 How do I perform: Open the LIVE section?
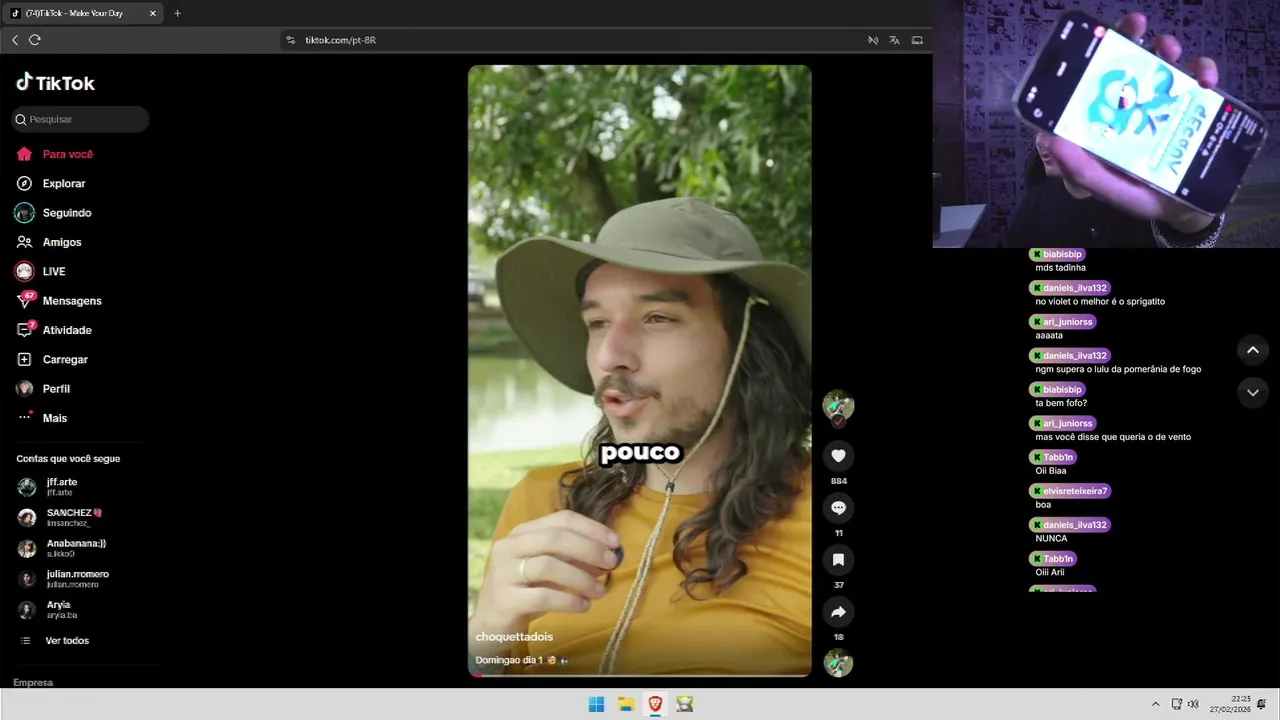point(41,271)
